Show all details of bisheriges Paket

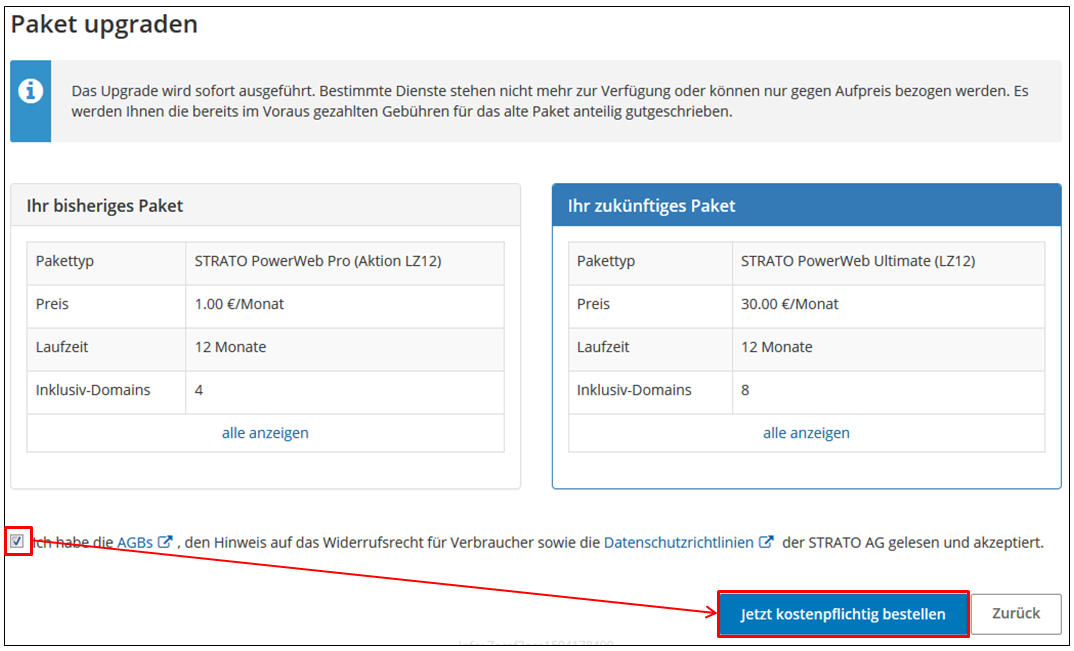(265, 433)
